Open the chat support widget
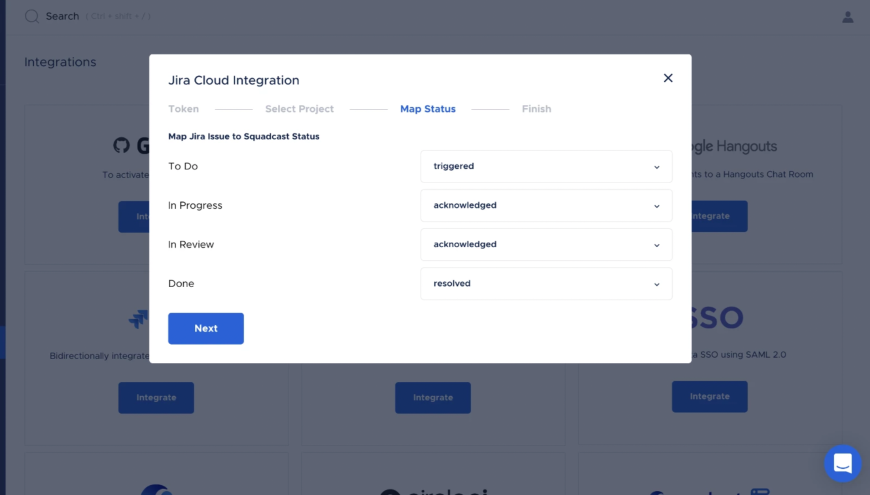This screenshot has width=870, height=495. [x=842, y=464]
